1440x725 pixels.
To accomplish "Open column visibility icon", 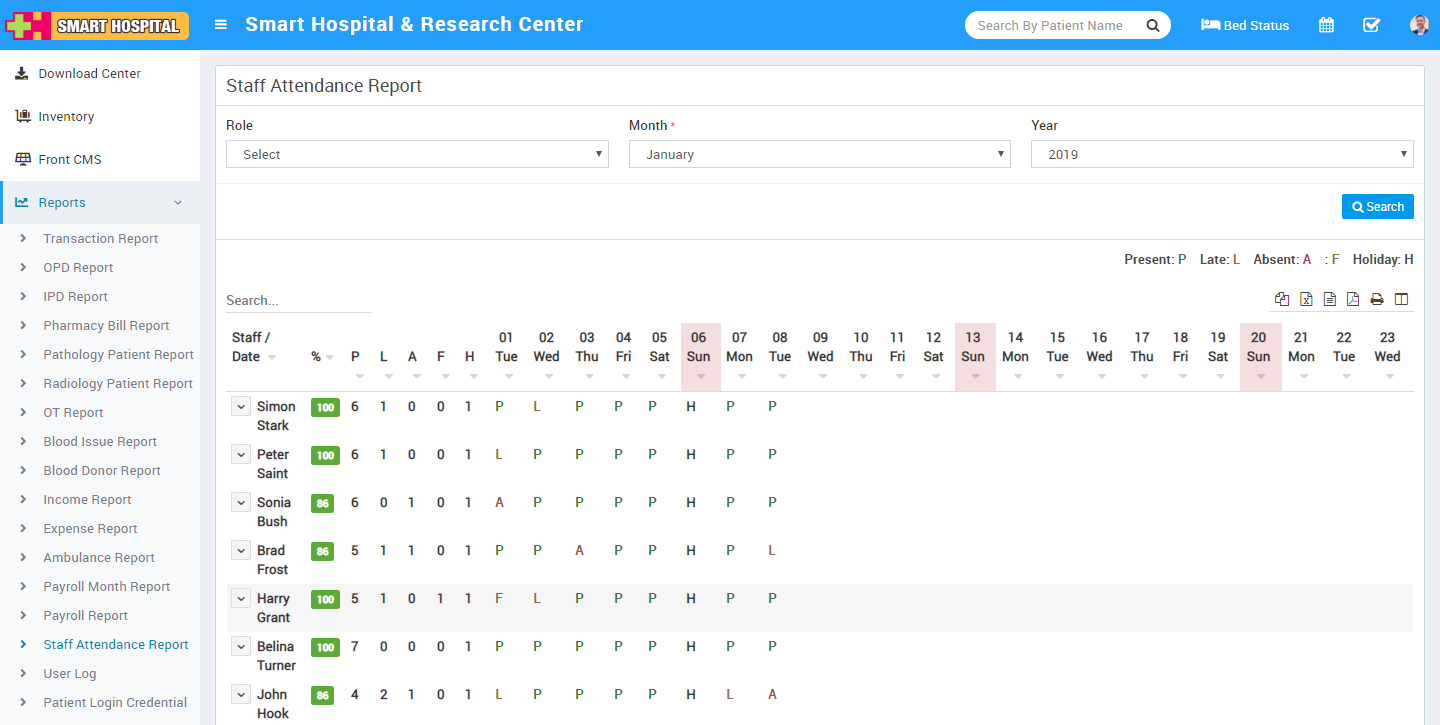I will coord(1401,299).
